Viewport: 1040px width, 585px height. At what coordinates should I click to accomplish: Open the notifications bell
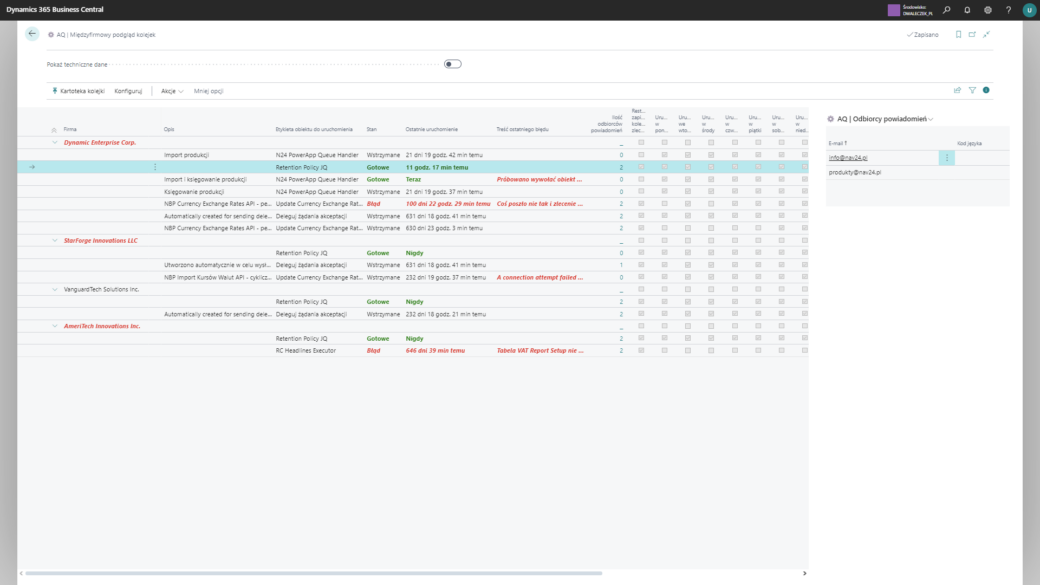click(x=967, y=10)
